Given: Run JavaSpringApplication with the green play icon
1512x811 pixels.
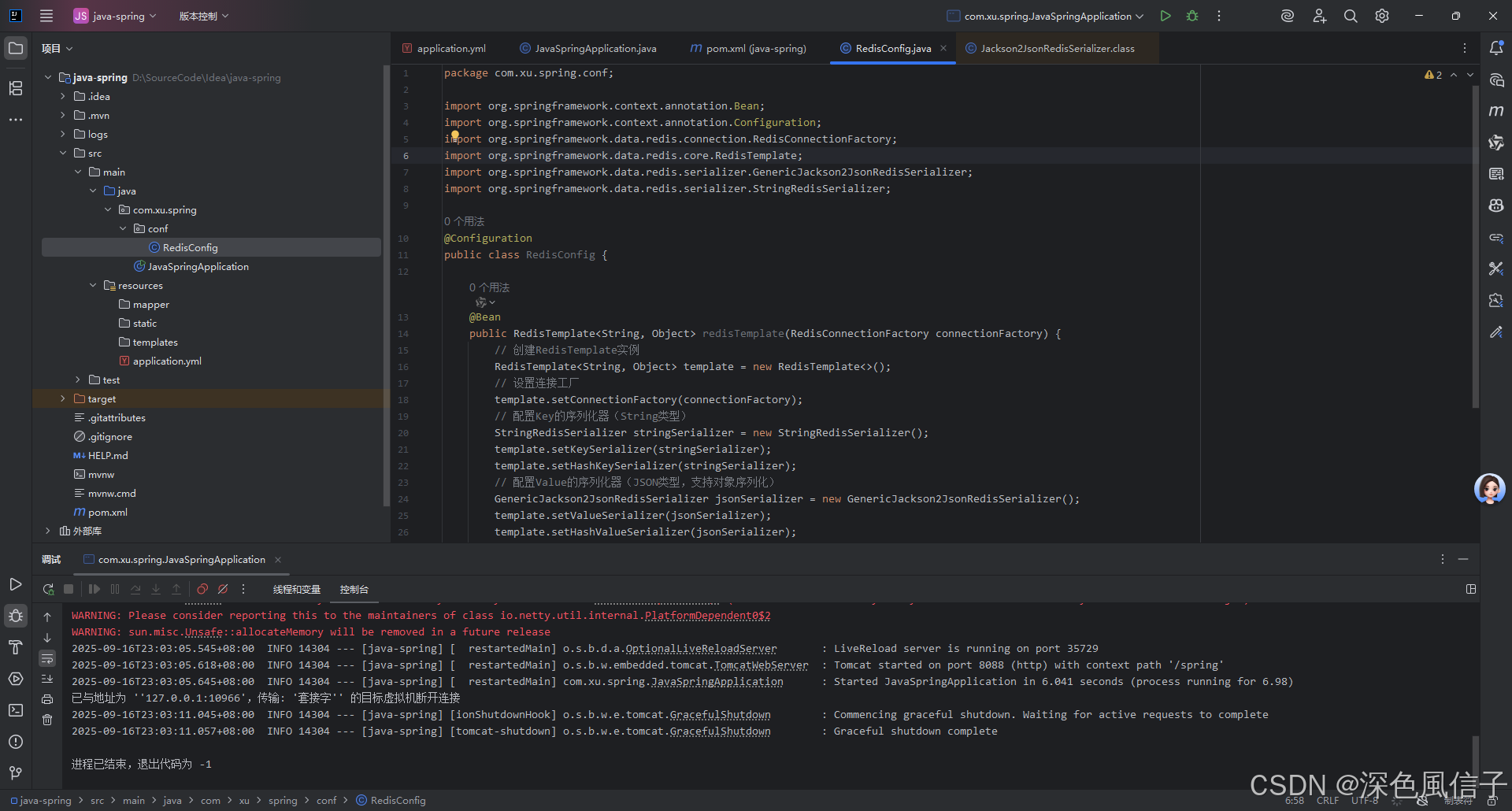Looking at the screenshot, I should 1165,16.
